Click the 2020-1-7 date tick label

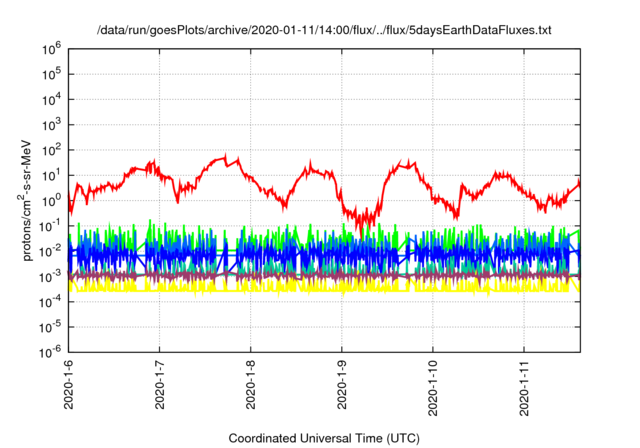click(160, 384)
